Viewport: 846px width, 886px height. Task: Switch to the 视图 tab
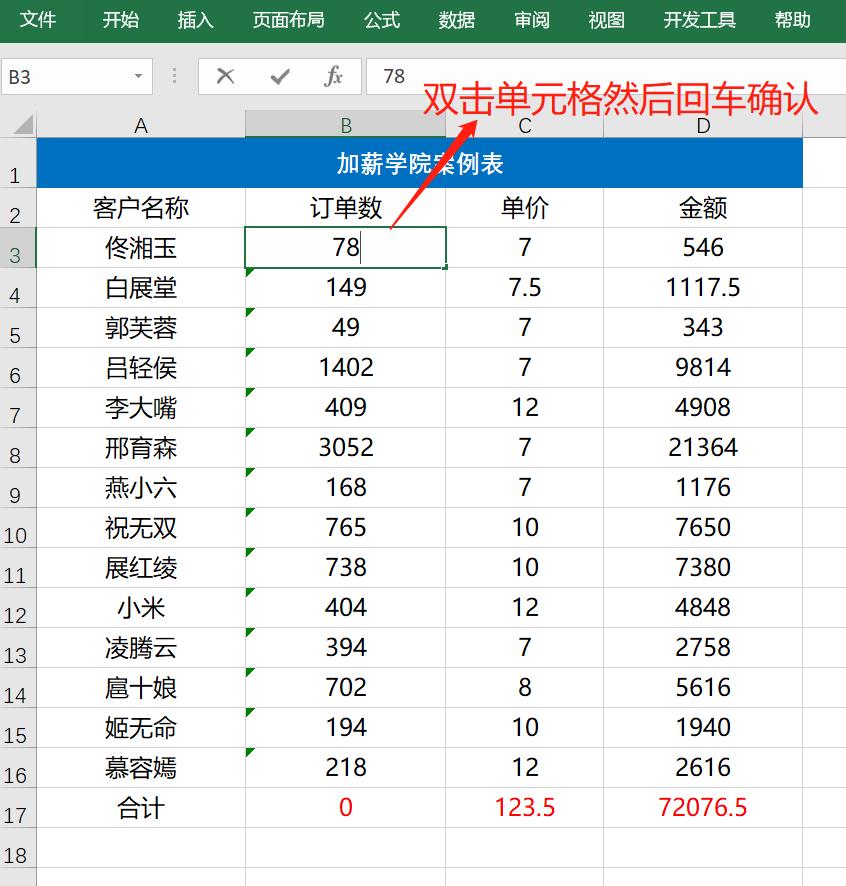point(605,20)
